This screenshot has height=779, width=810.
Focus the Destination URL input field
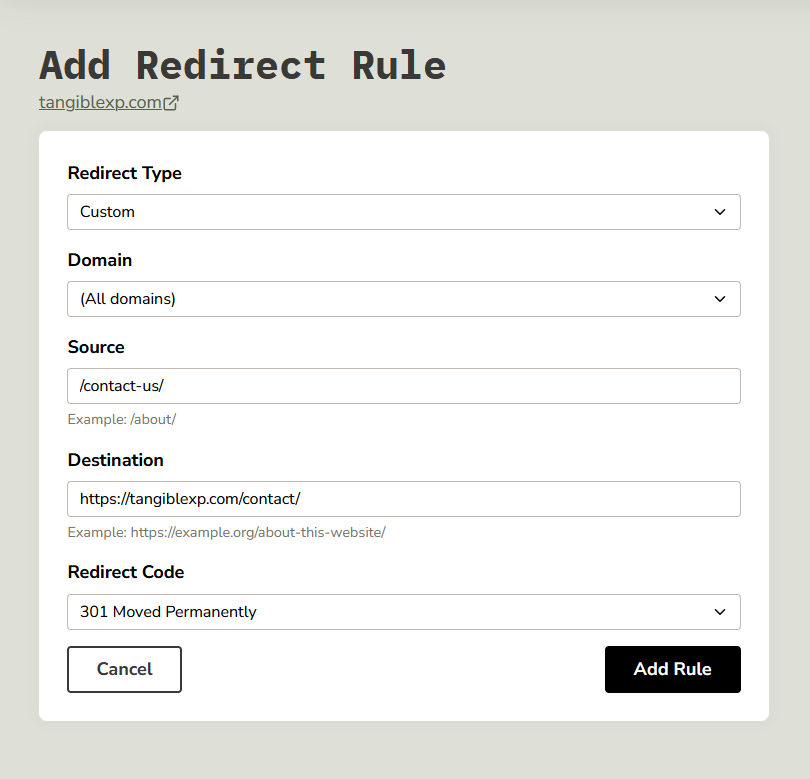(403, 499)
